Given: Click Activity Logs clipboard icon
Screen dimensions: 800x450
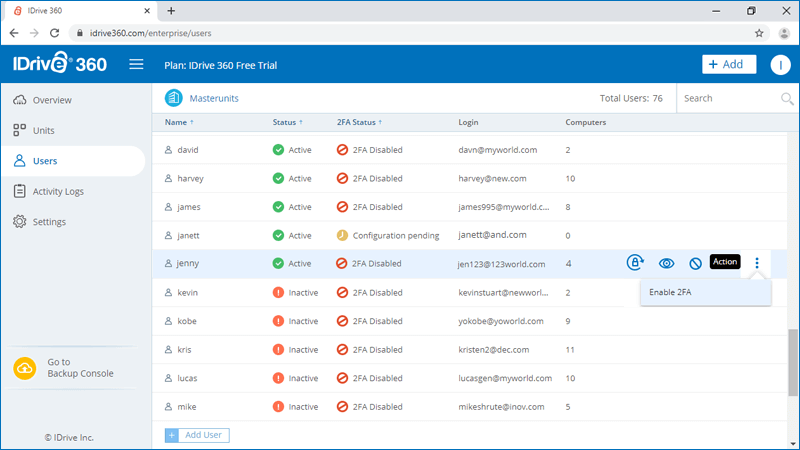Looking at the screenshot, I should point(19,191).
